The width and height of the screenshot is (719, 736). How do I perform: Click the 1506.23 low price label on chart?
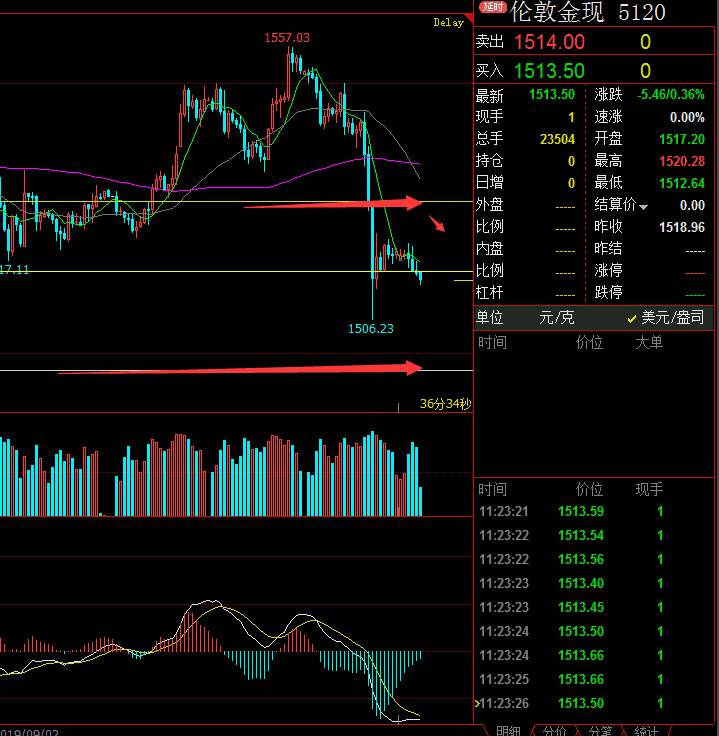(370, 329)
